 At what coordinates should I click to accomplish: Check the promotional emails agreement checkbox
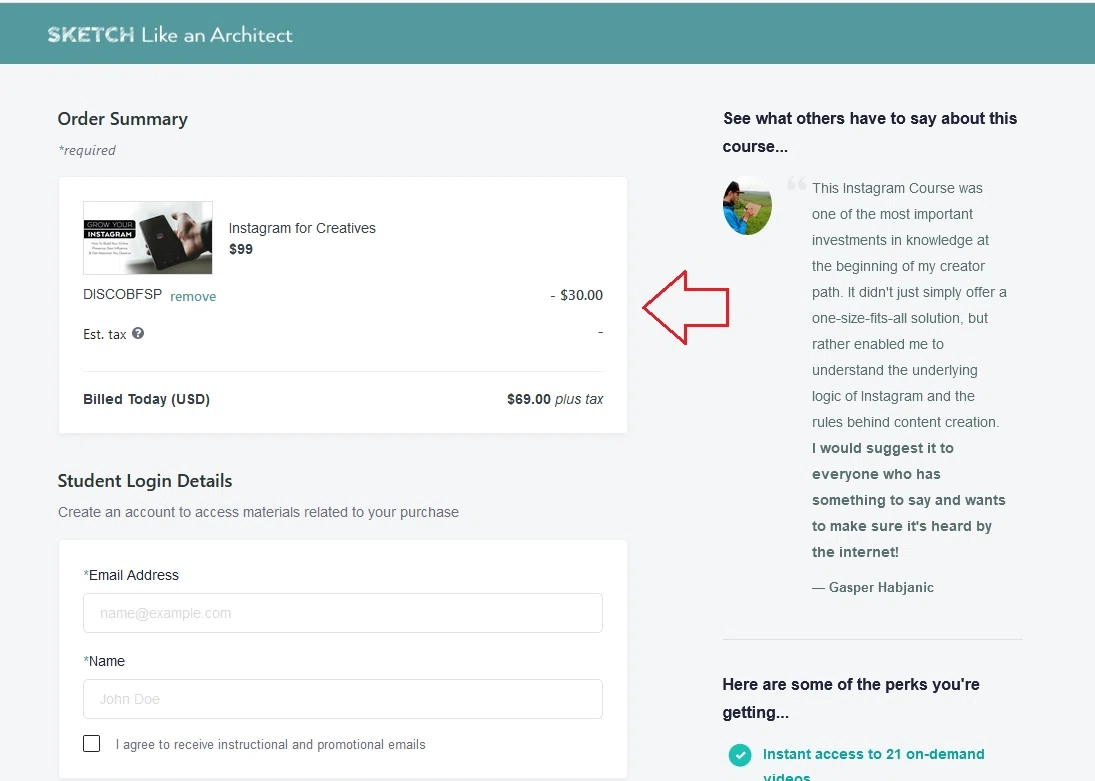(92, 744)
